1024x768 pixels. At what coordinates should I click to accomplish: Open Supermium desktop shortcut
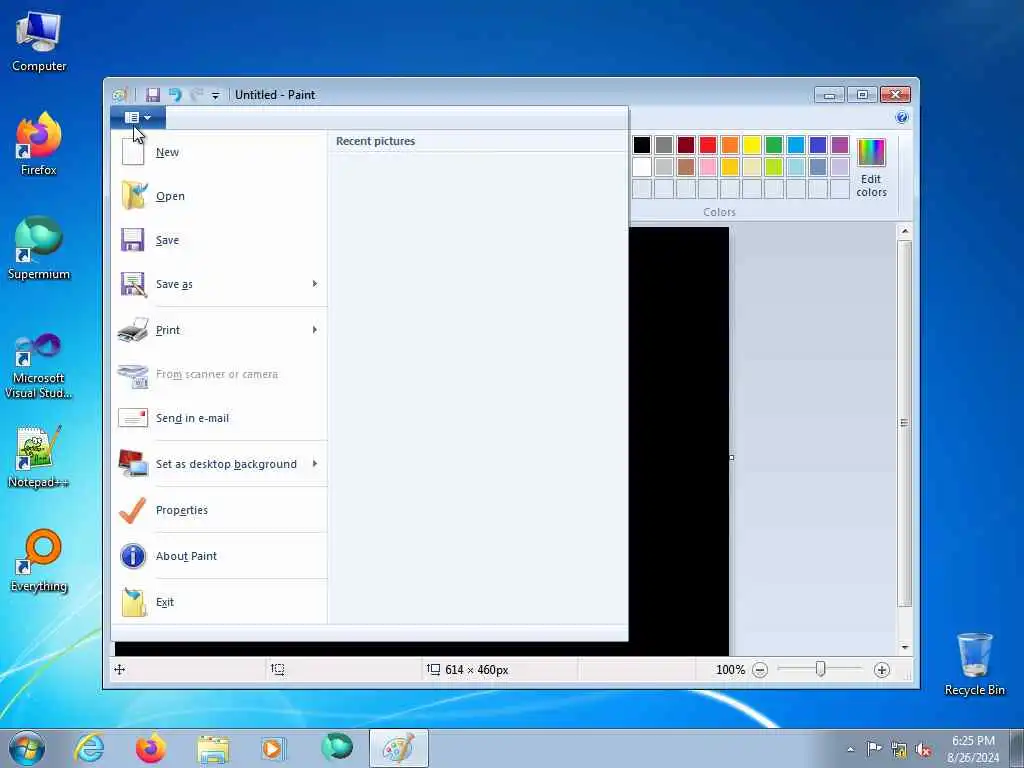click(39, 248)
